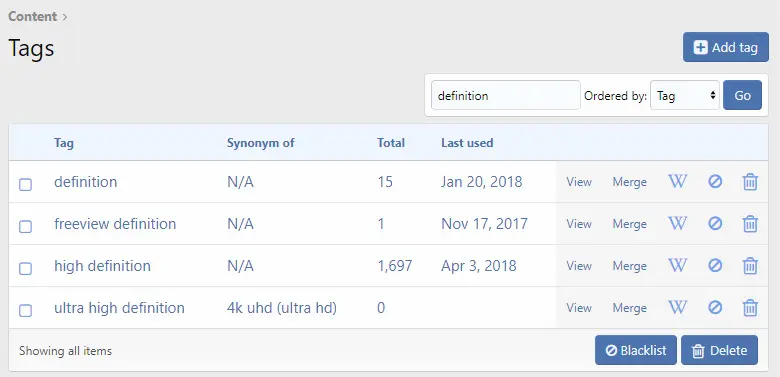Screen dimensions: 780x377
Task: Click the Add tag button
Action: (726, 47)
